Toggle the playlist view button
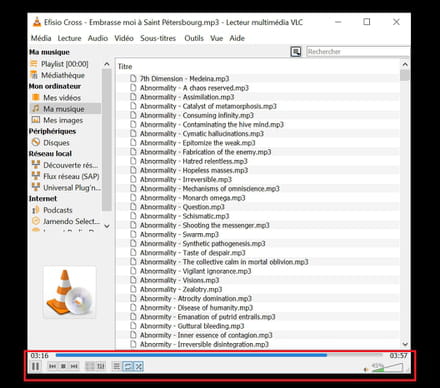 [116, 366]
